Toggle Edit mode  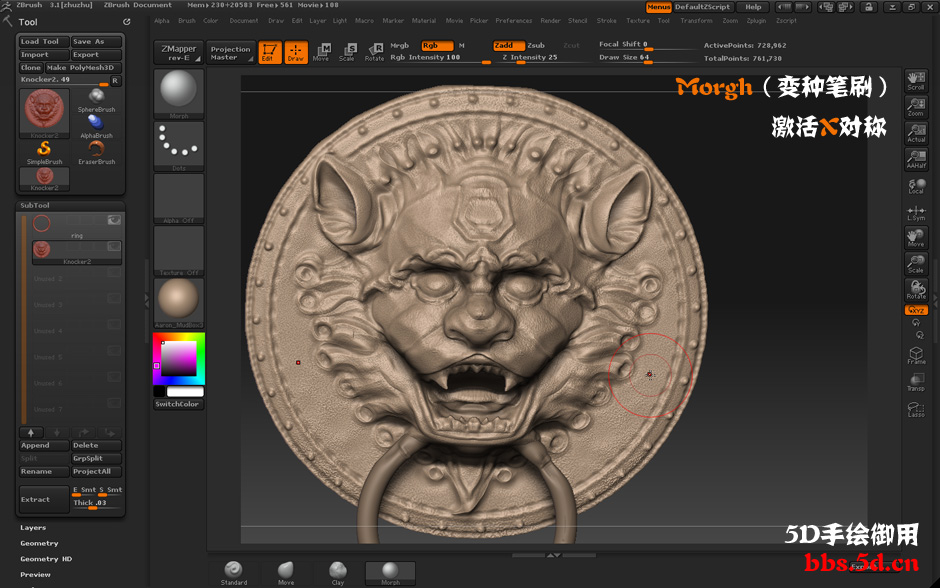click(x=270, y=52)
